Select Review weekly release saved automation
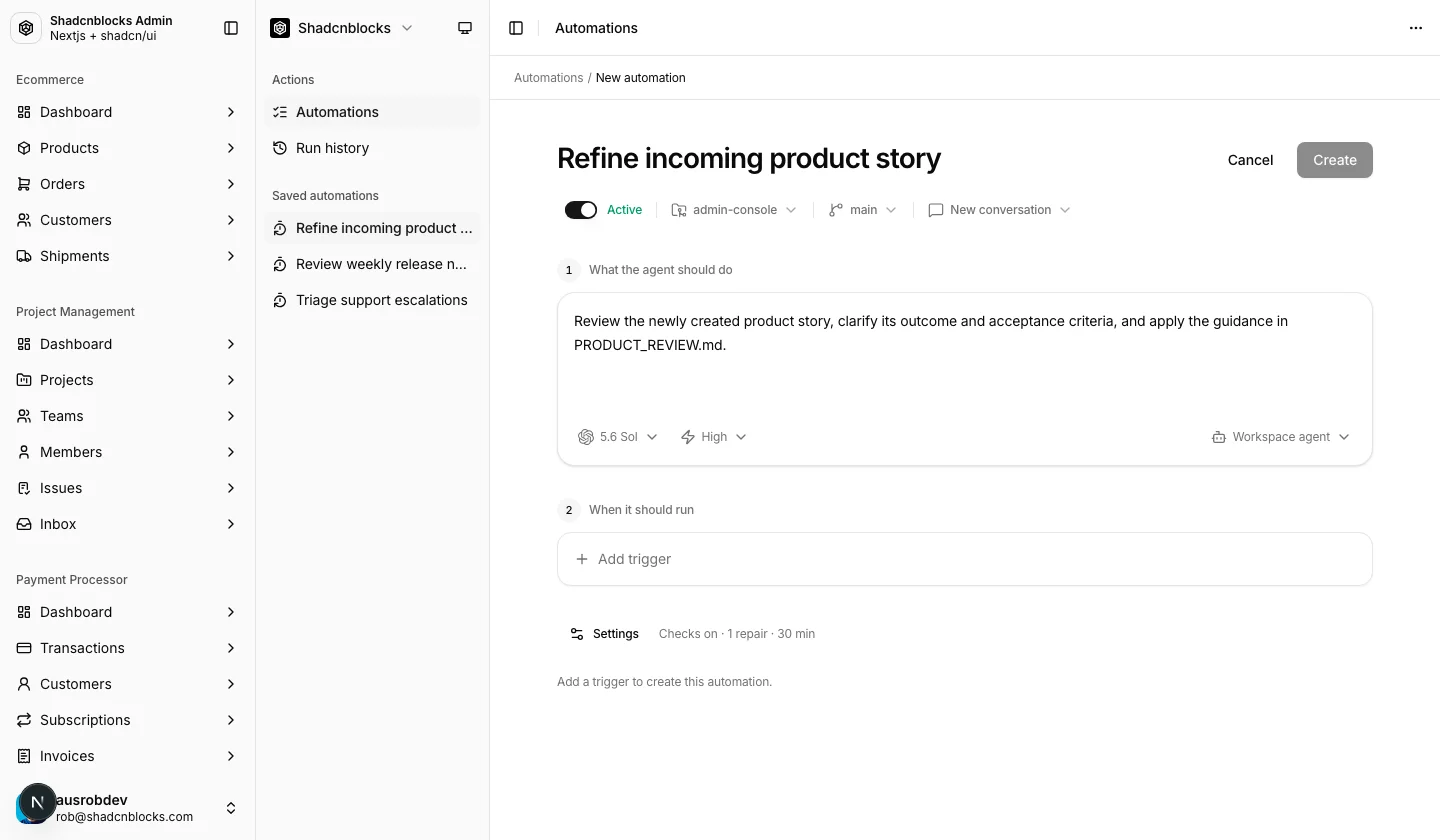This screenshot has height=840, width=1440. tap(372, 264)
